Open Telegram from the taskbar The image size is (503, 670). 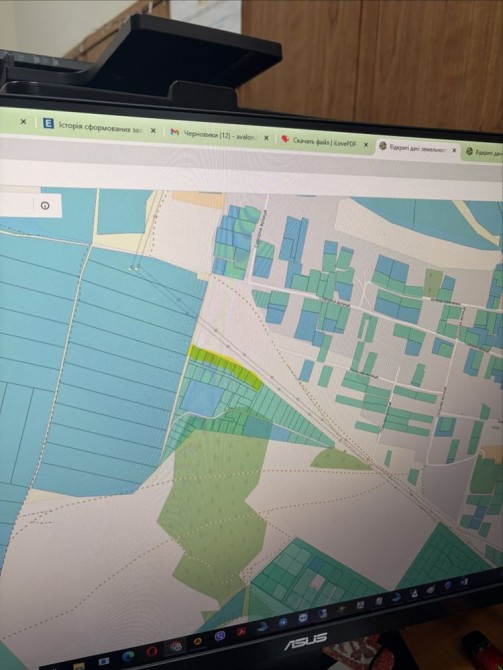pos(283,622)
